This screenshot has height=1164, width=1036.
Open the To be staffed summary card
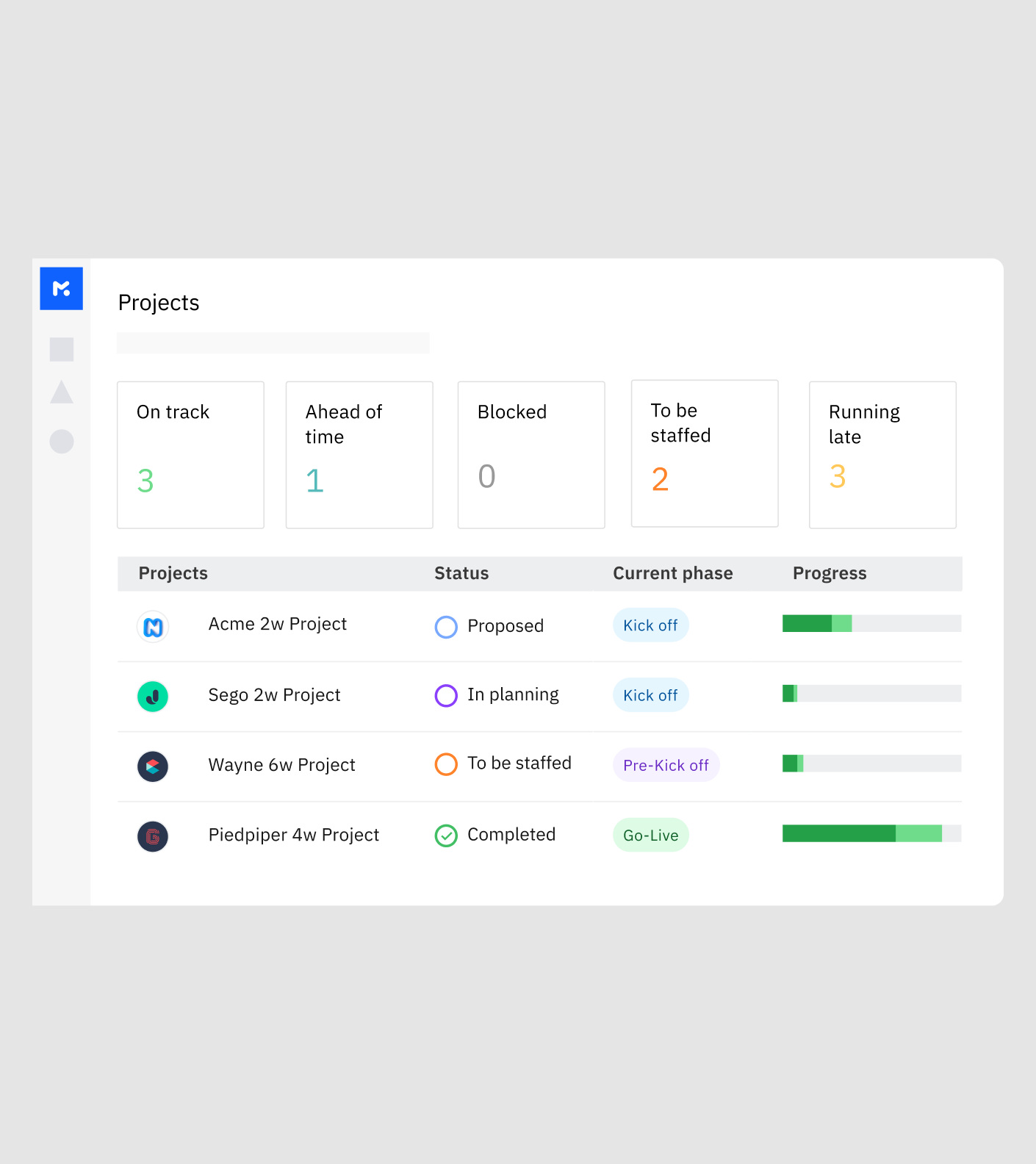point(705,453)
